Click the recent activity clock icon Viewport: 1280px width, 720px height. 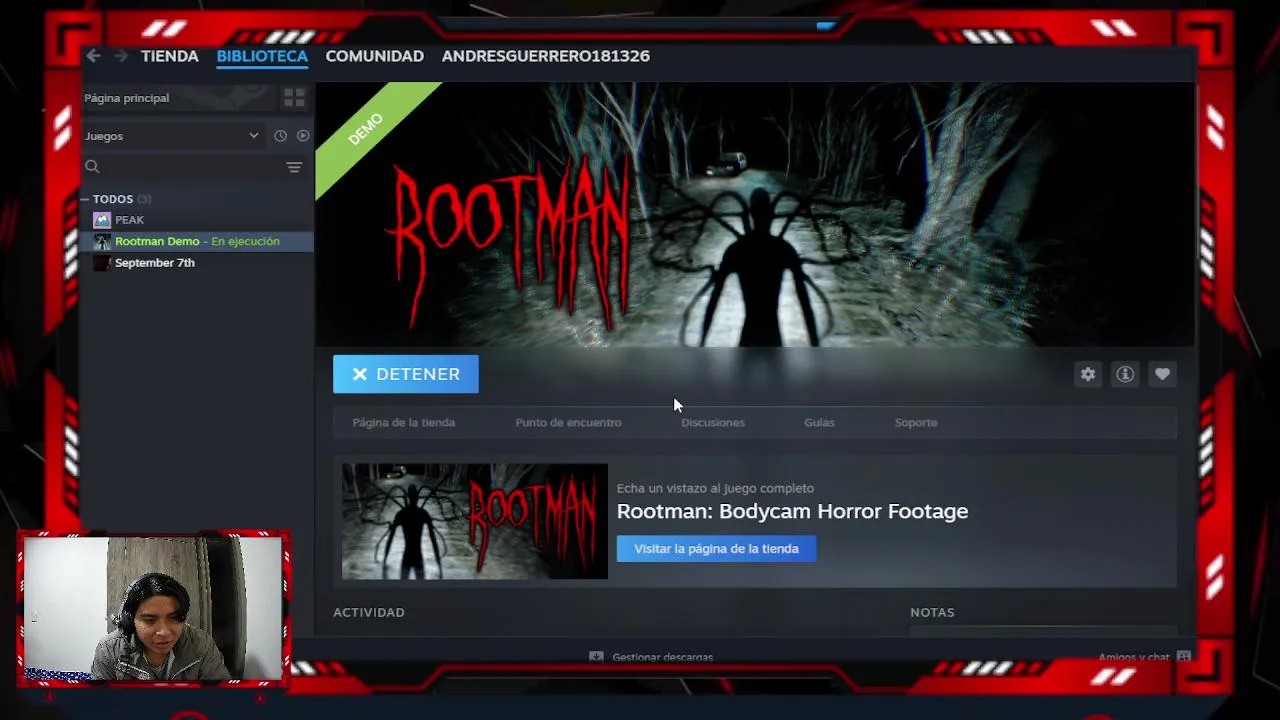[x=280, y=136]
